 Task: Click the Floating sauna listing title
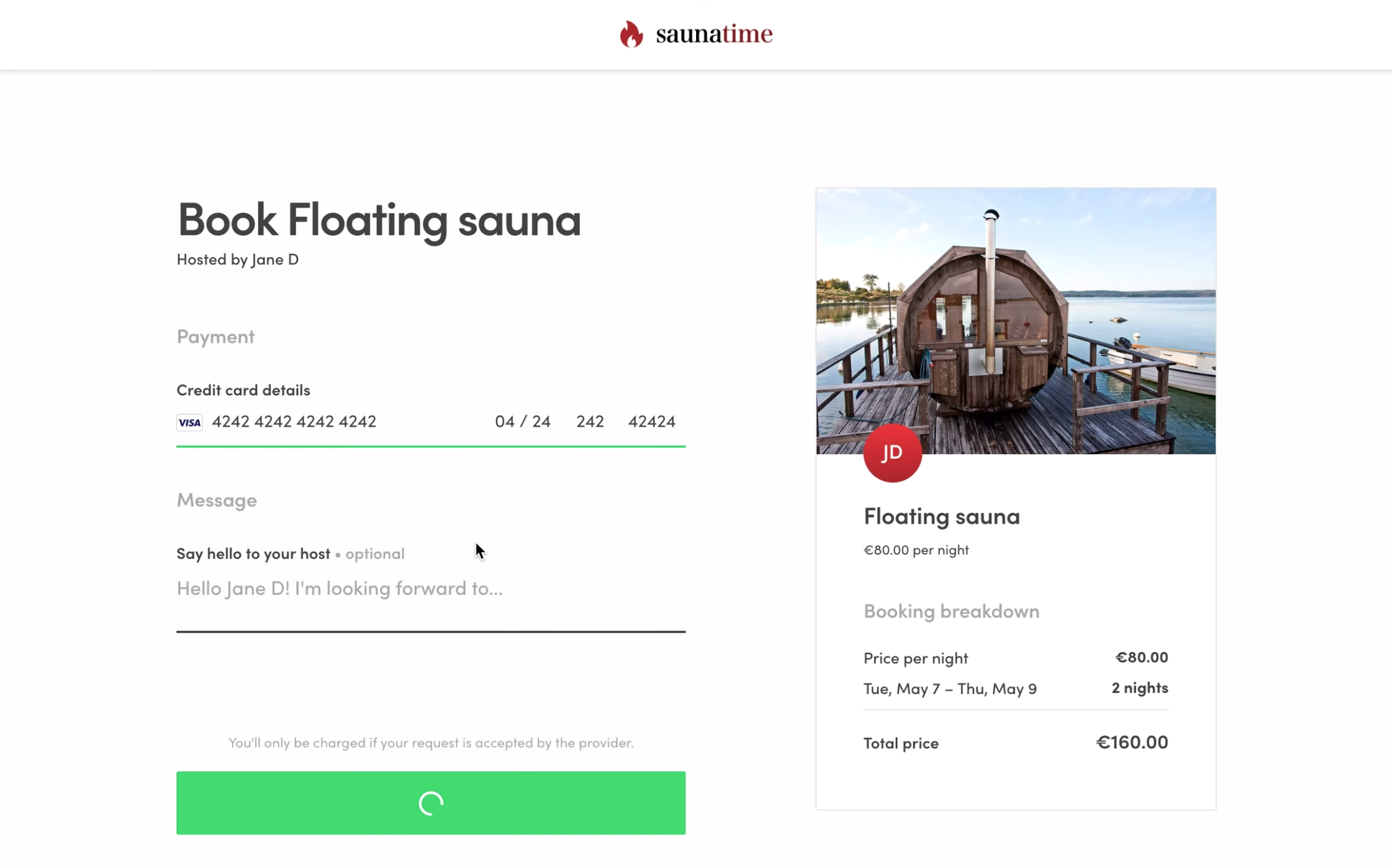click(x=941, y=516)
